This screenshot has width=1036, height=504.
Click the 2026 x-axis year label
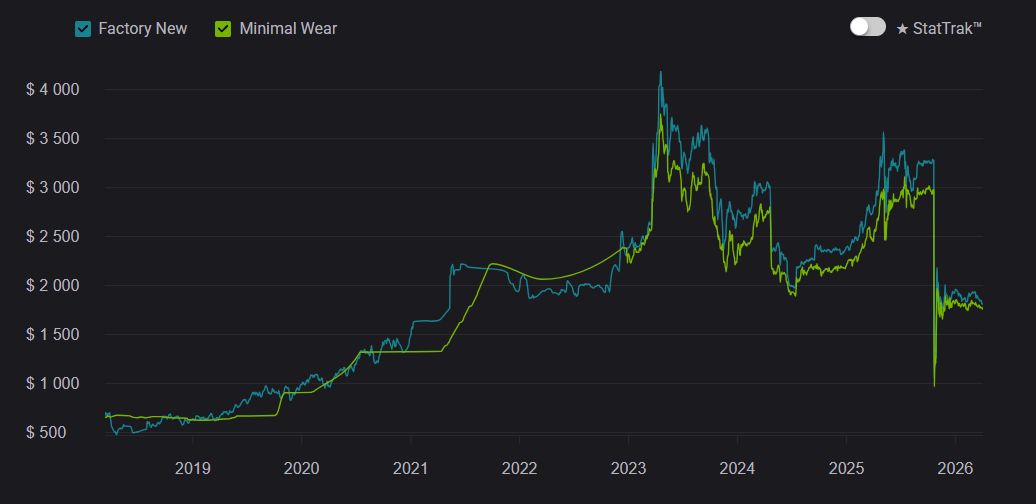(955, 467)
